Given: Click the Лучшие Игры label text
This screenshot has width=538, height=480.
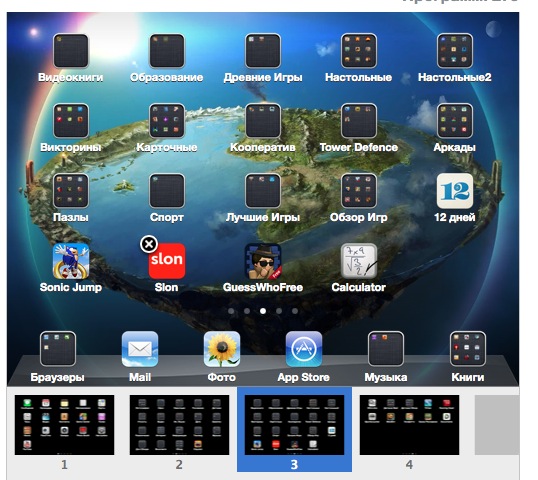Looking at the screenshot, I should pyautogui.click(x=263, y=218).
